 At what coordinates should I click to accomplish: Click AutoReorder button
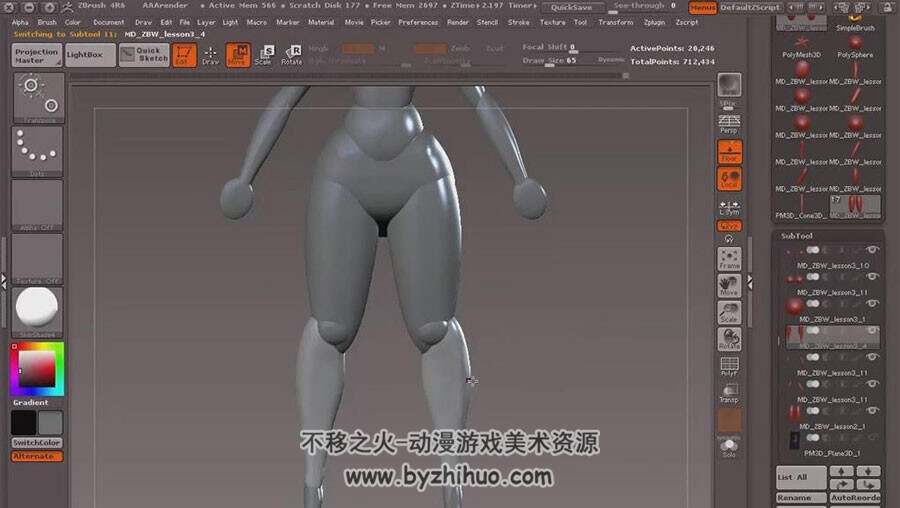855,498
